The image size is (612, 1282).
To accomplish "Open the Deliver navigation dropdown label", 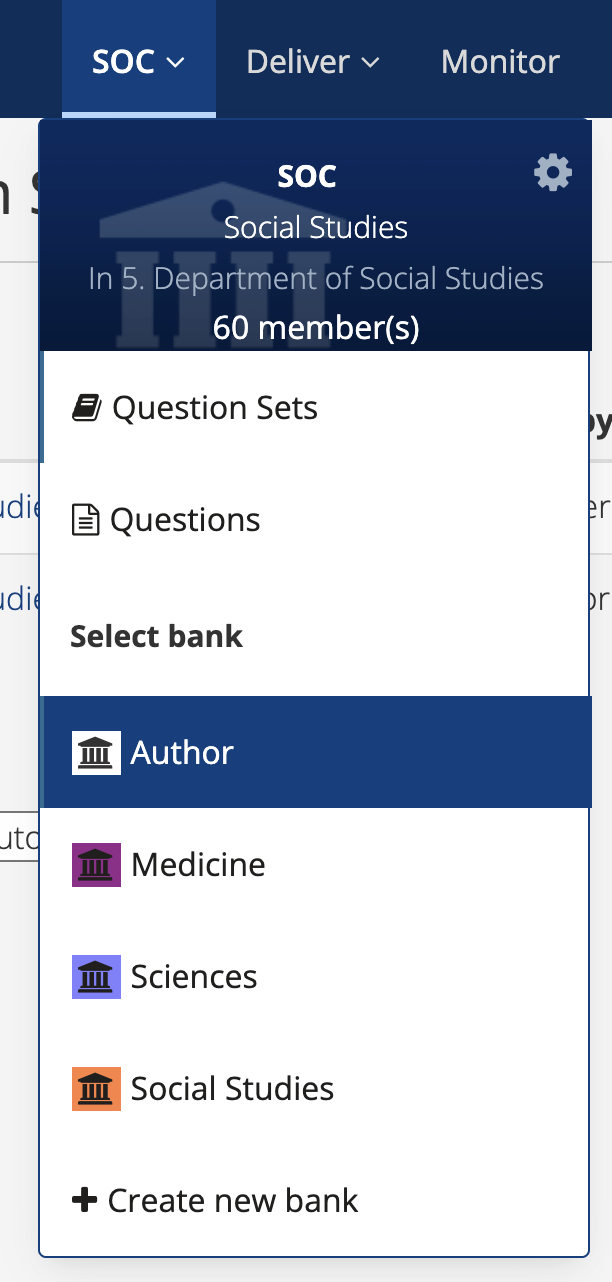I will [x=299, y=61].
